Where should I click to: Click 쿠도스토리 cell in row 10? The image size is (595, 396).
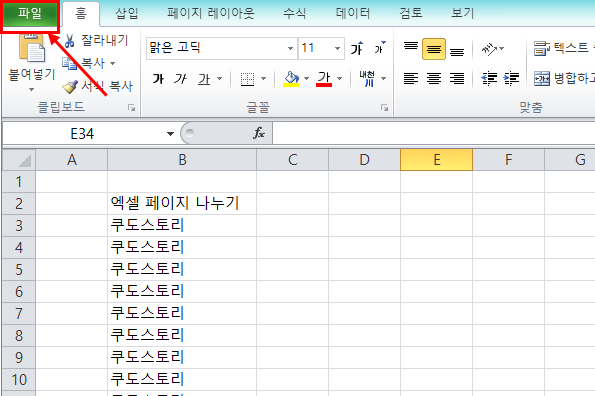coord(182,380)
